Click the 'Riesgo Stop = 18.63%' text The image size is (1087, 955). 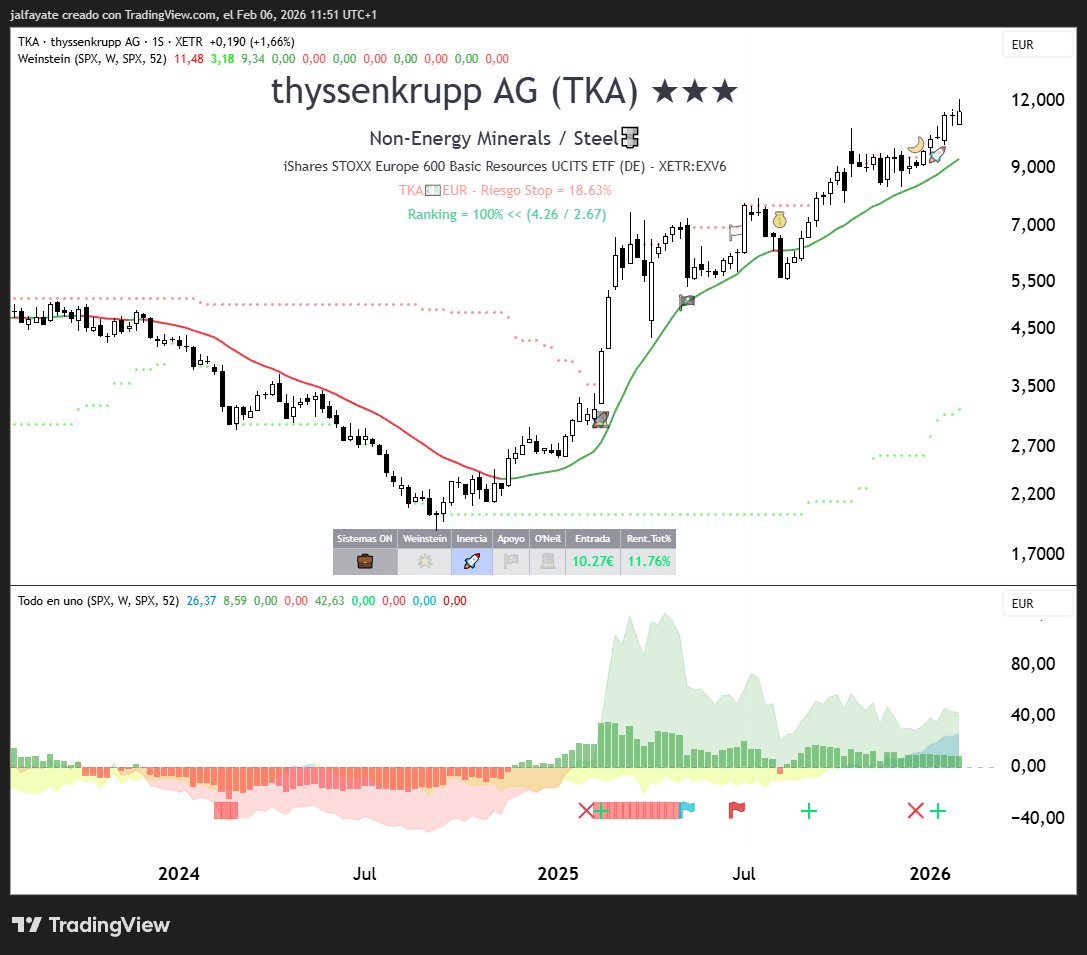pyautogui.click(x=546, y=190)
